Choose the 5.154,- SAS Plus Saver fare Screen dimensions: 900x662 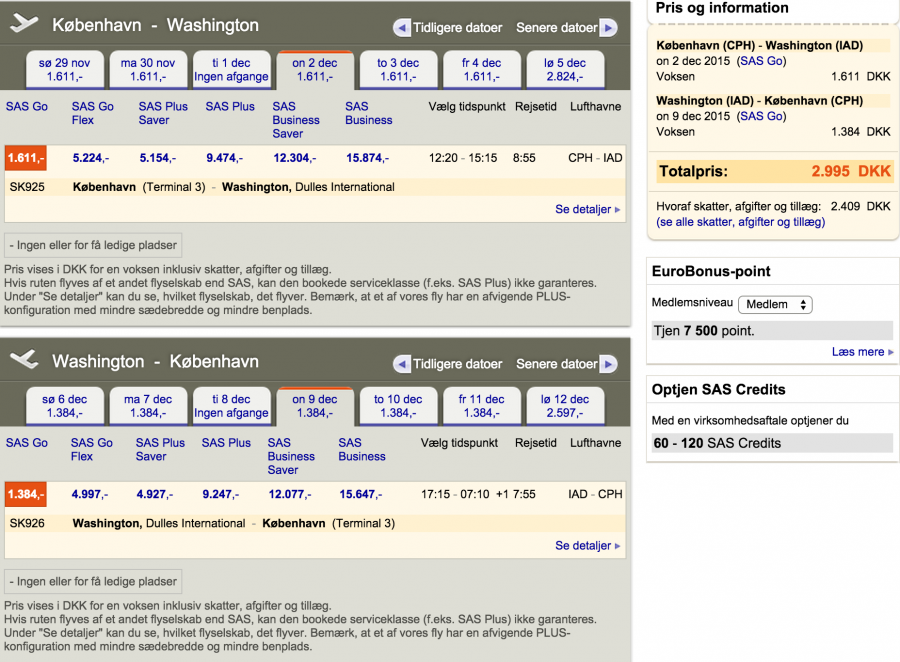pos(158,158)
